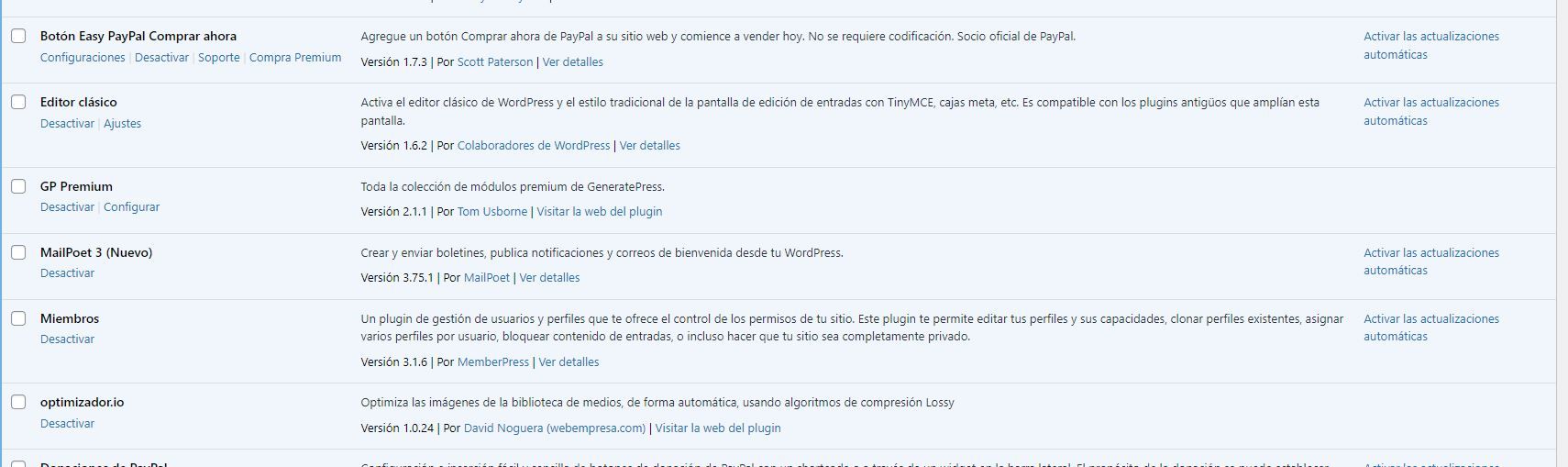This screenshot has width=1568, height=467.
Task: Open author link Scott Paterson
Action: coord(495,61)
